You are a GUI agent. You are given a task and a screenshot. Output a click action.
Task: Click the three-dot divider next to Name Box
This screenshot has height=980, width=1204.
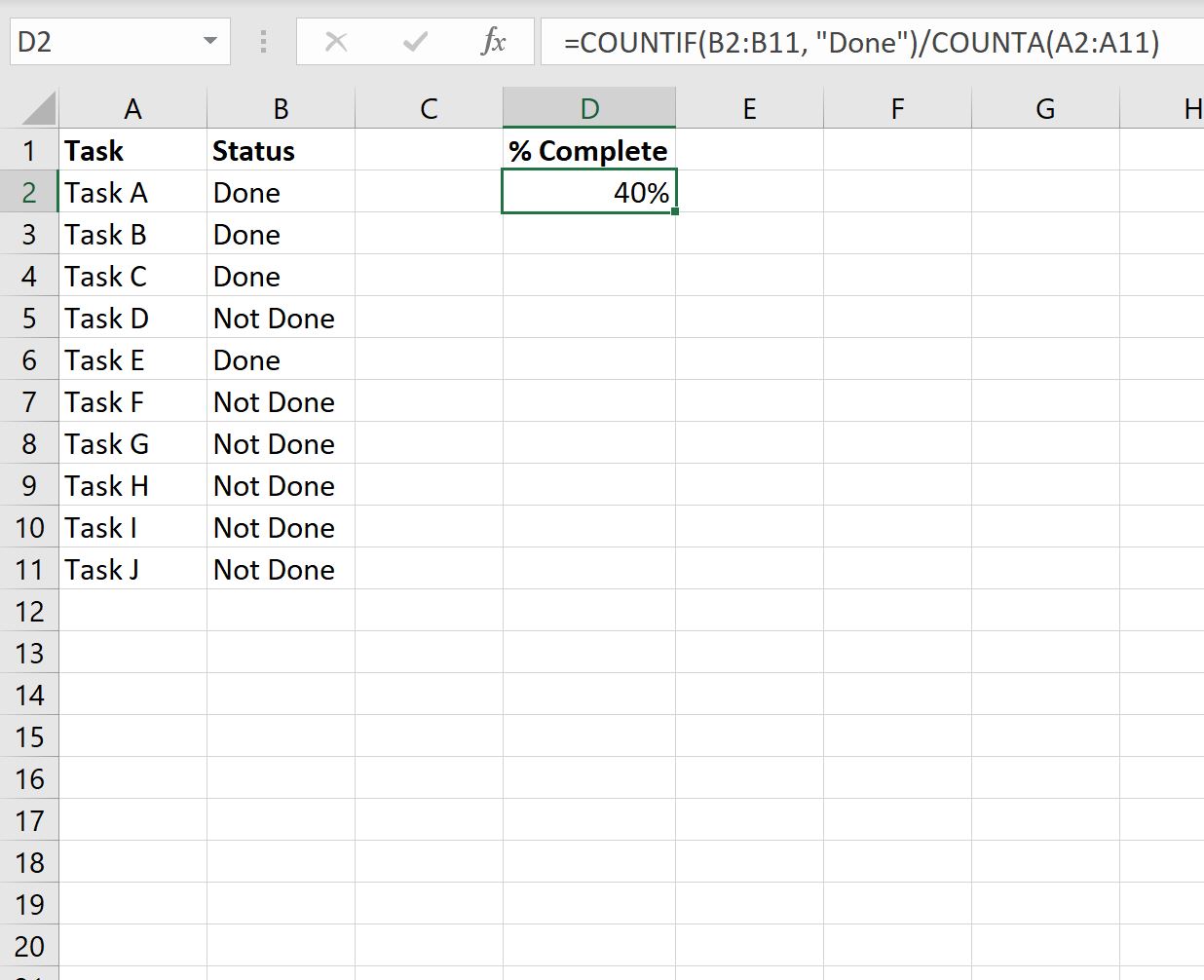click(262, 41)
